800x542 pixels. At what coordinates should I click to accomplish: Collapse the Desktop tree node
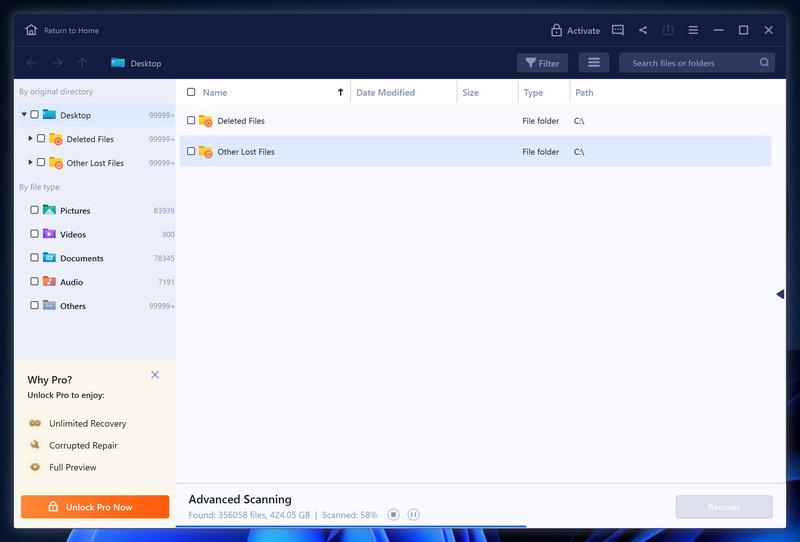24,115
